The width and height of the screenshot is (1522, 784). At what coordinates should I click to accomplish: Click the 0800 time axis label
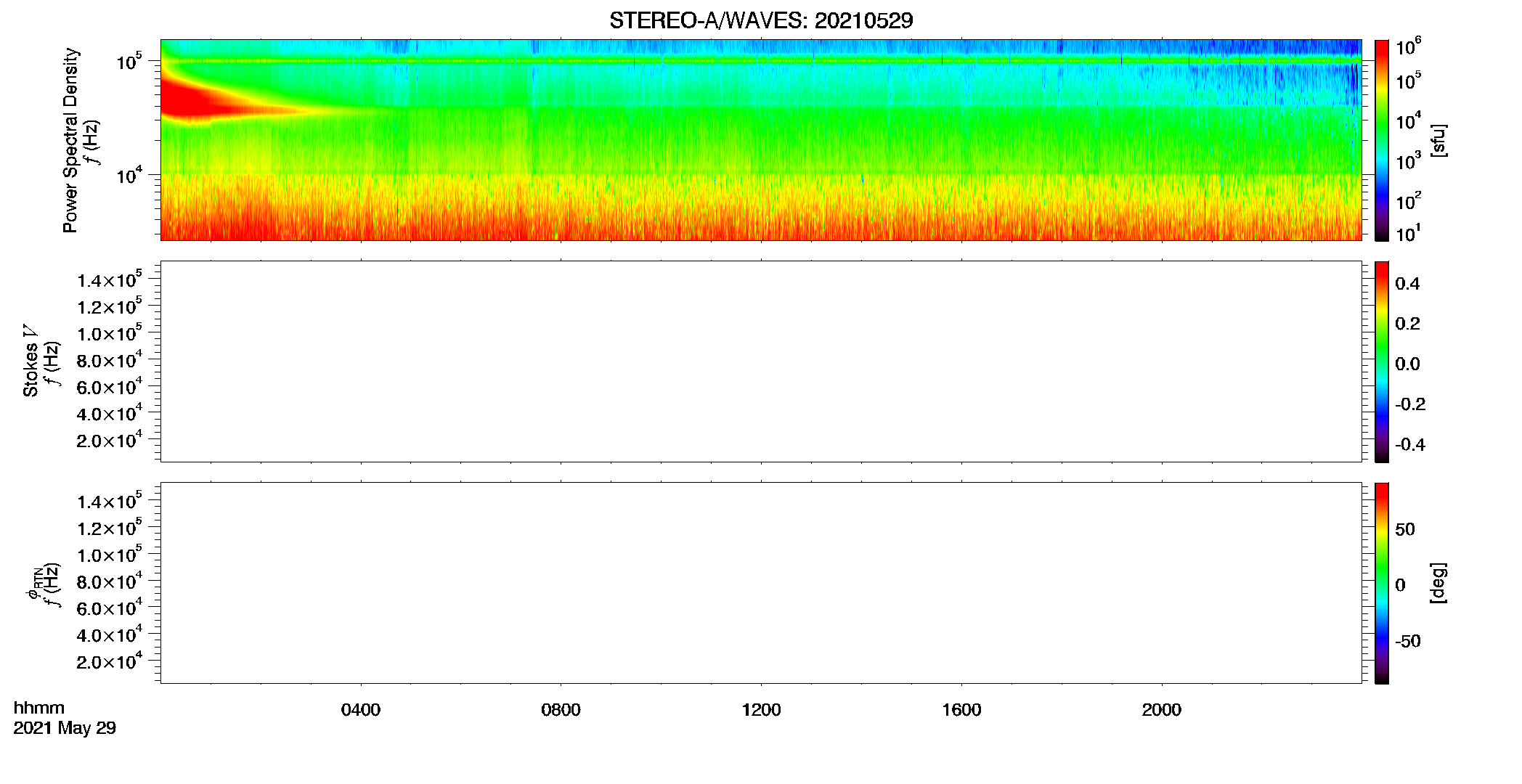561,710
